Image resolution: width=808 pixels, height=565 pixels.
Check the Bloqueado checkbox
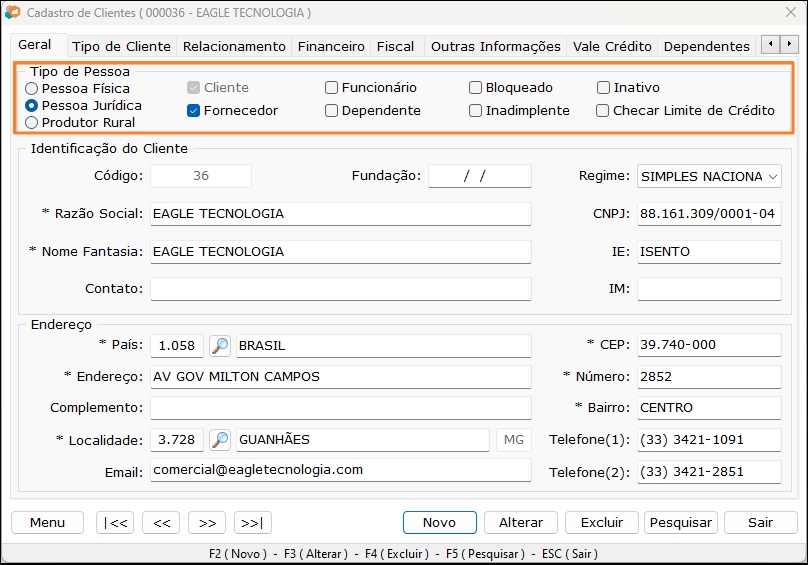pos(475,88)
